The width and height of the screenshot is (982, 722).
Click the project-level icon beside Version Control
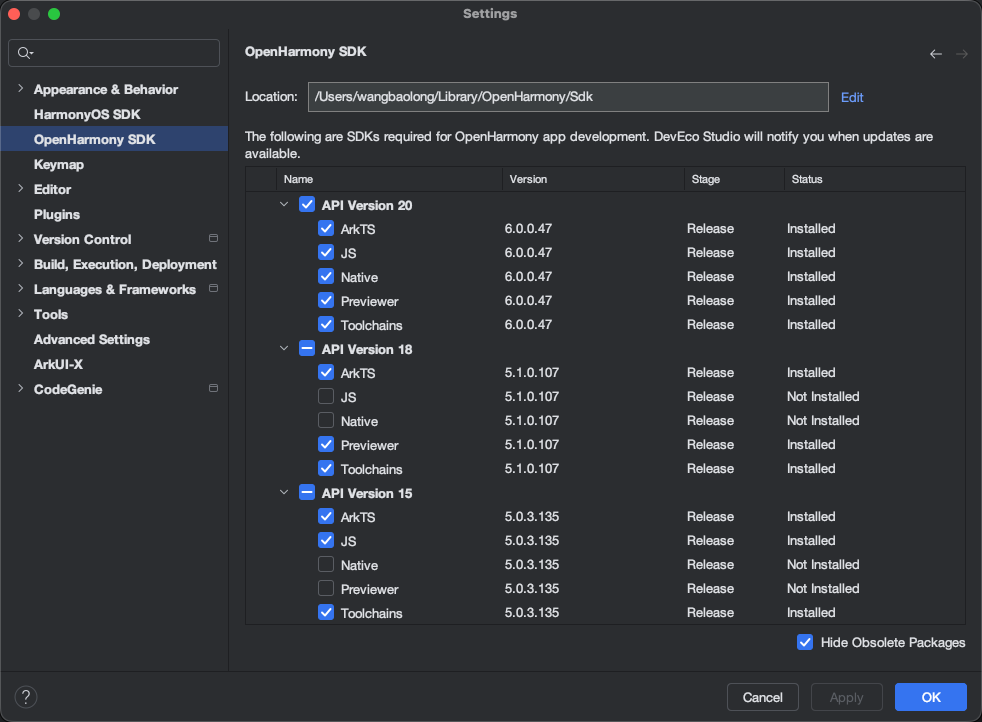pyautogui.click(x=213, y=239)
